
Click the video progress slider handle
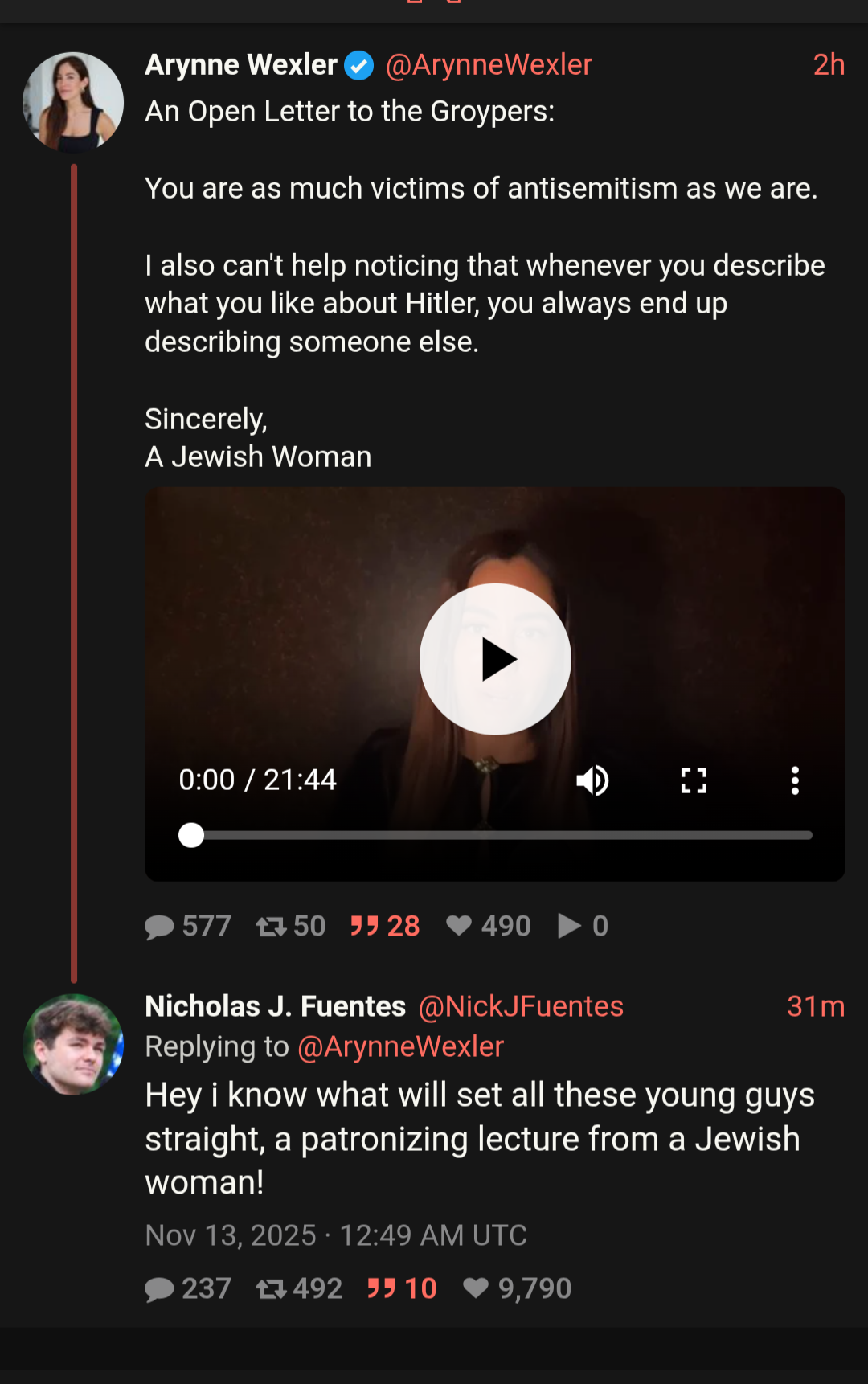[191, 835]
